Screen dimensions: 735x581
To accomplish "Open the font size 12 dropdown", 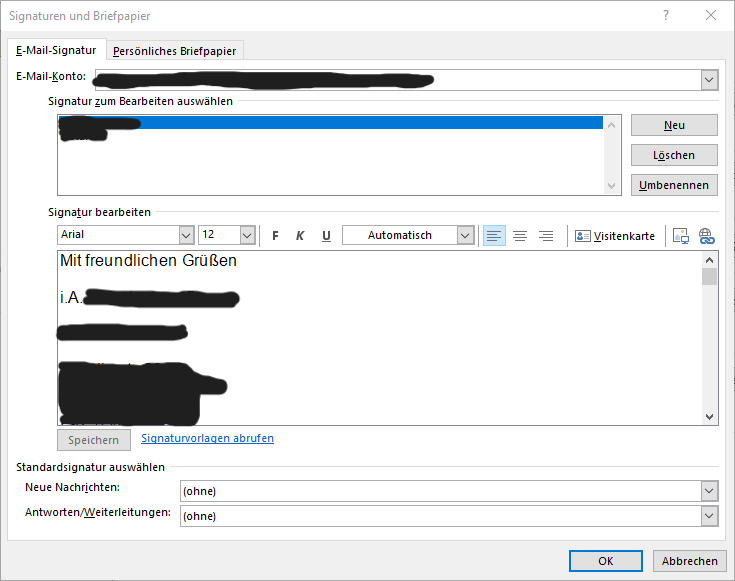I will [x=247, y=235].
